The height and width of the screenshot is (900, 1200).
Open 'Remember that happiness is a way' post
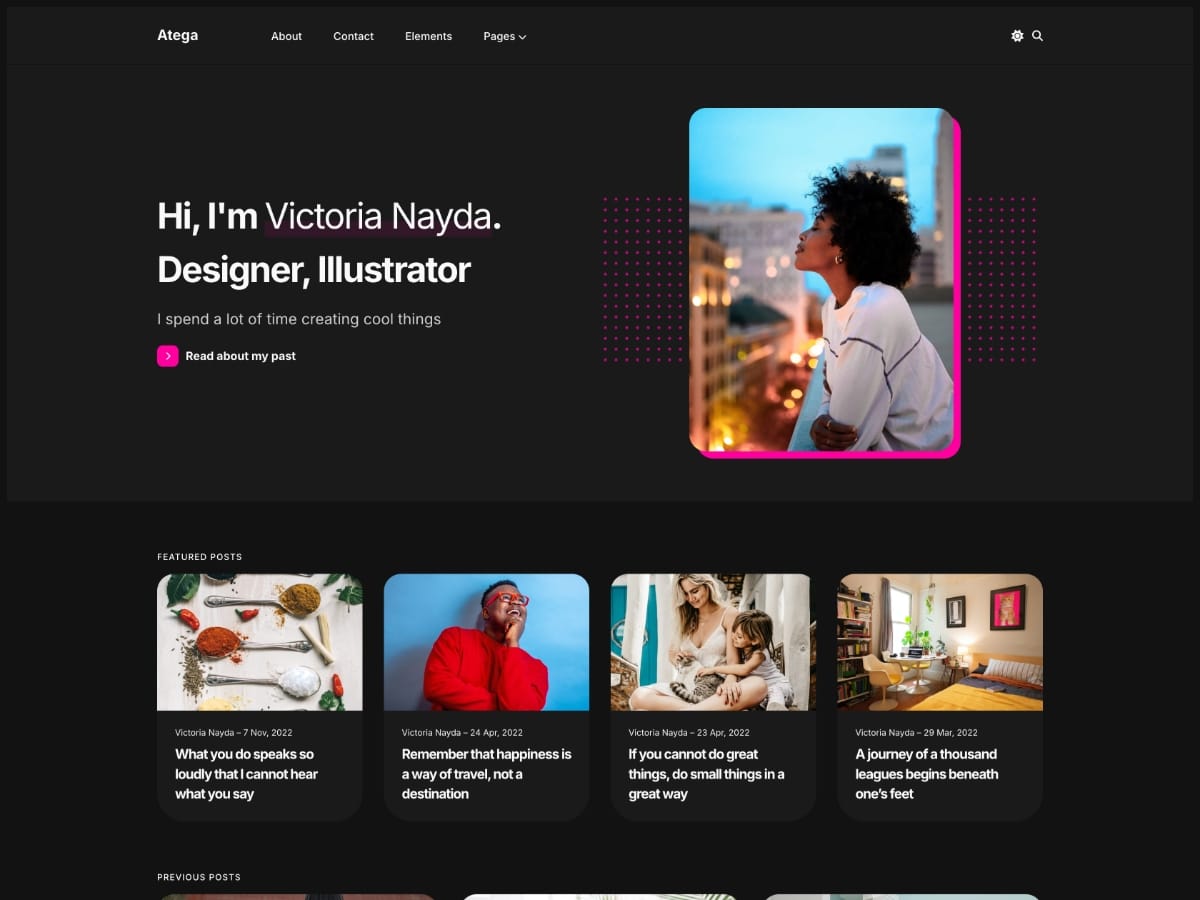coord(486,774)
